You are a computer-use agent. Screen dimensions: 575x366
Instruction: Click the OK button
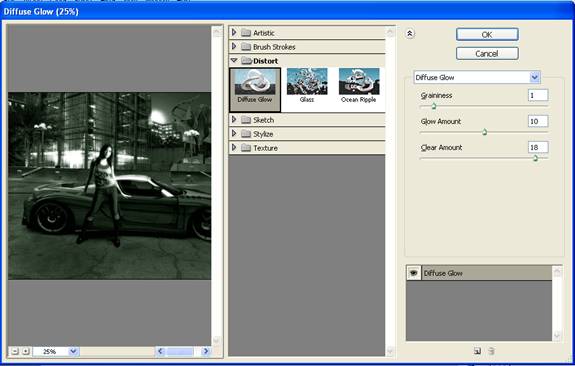click(x=487, y=34)
